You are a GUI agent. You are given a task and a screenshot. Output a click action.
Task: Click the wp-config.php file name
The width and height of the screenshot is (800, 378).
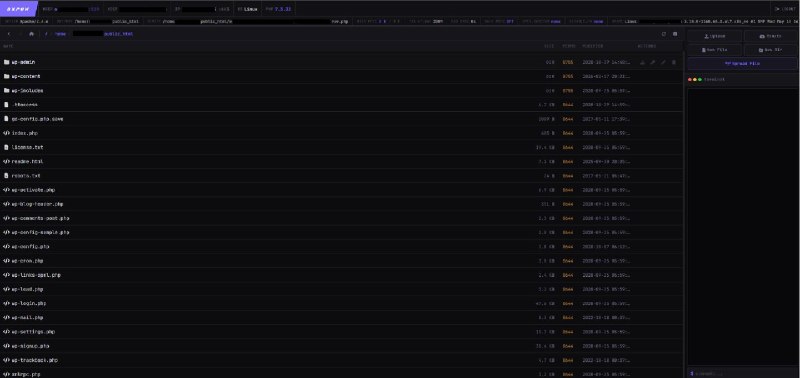coord(31,246)
